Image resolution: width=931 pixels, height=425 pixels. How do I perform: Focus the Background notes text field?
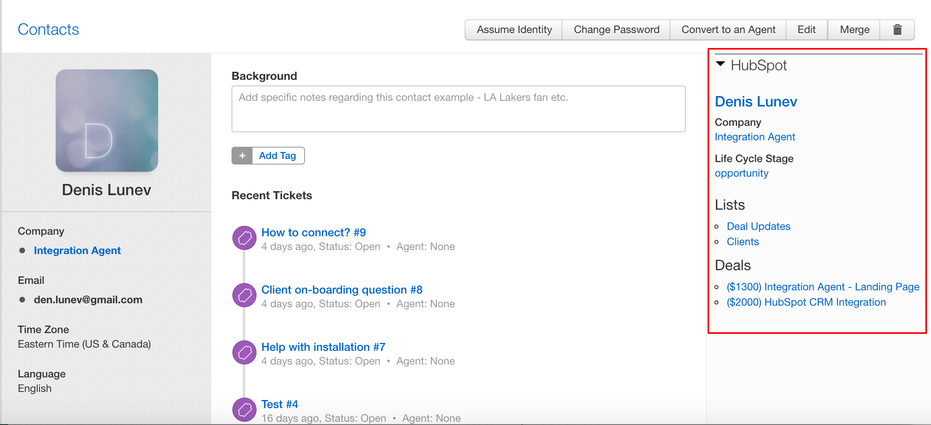pyautogui.click(x=458, y=109)
